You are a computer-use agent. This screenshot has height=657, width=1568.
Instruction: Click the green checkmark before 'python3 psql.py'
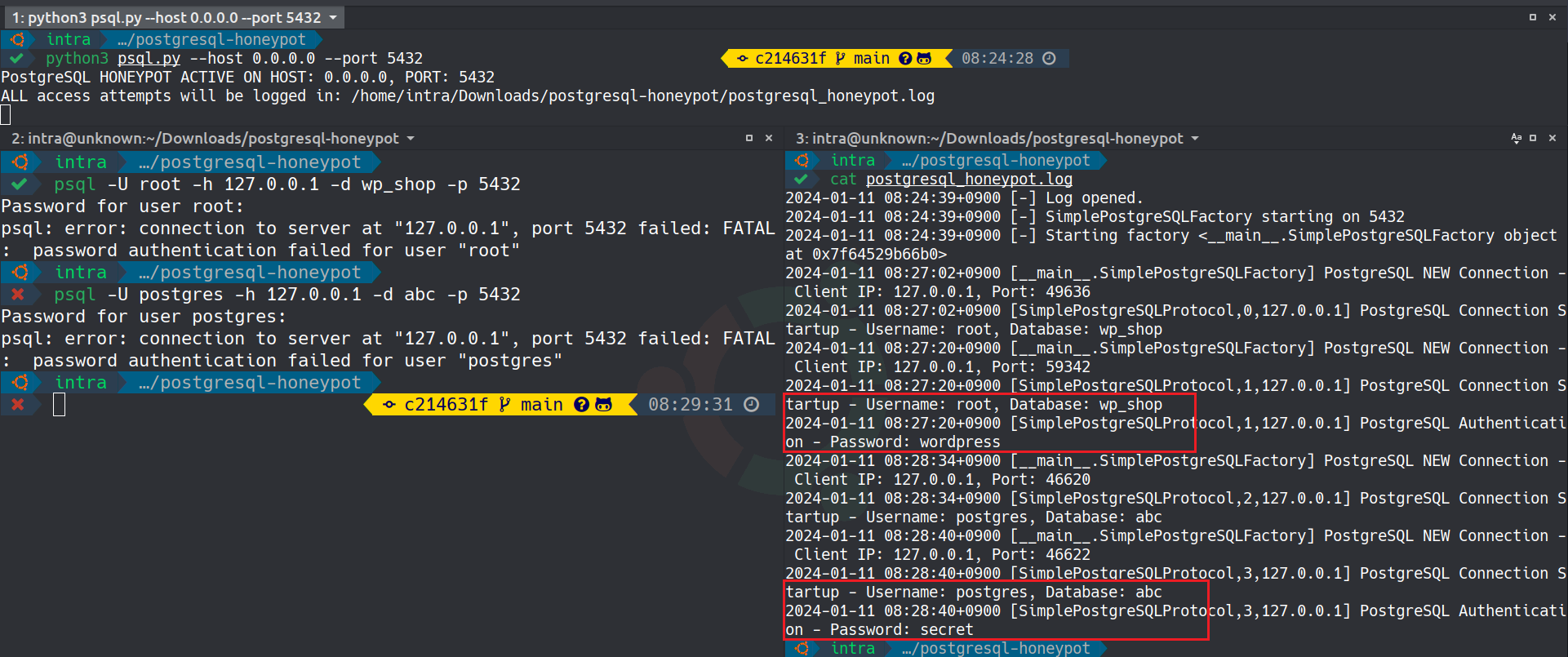16,59
